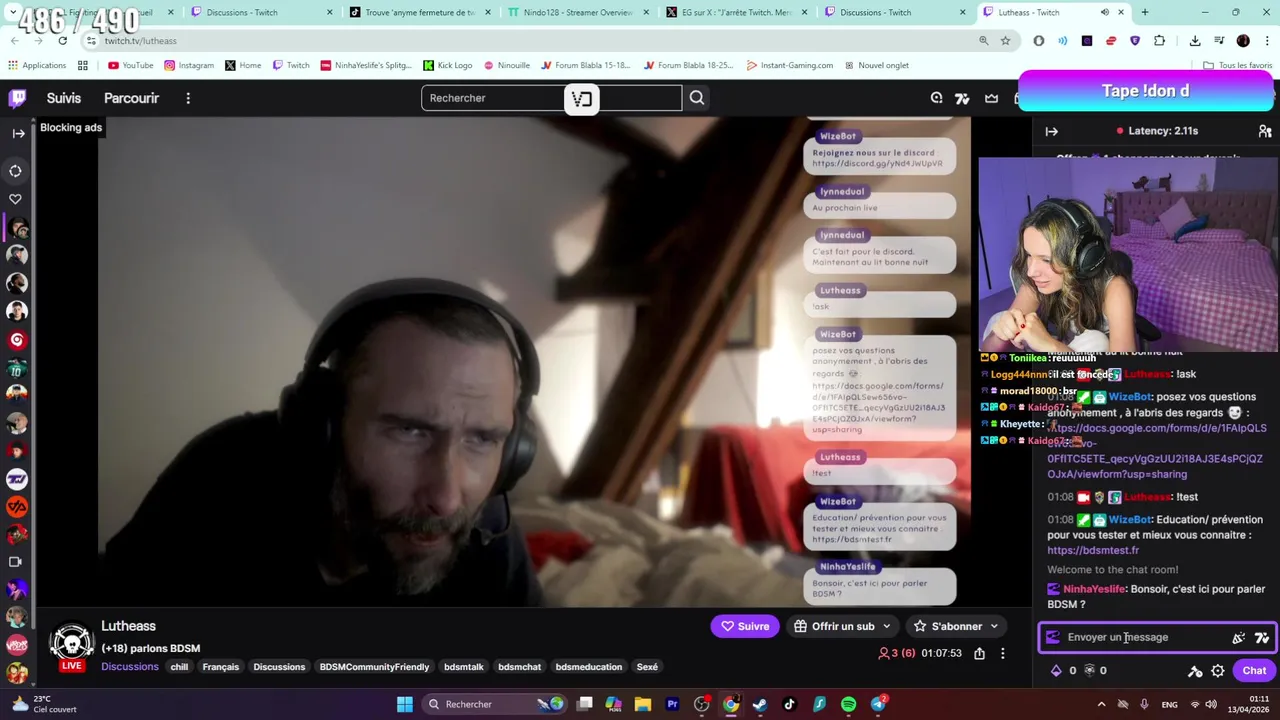Screen dimensions: 1280x720
Task: Open chat settings gear icon
Action: pos(1218,671)
